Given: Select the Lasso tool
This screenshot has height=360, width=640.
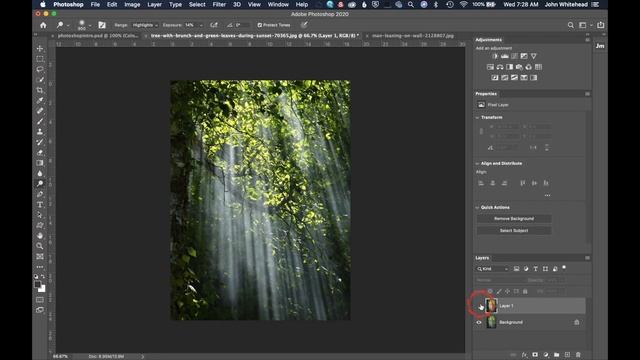Looking at the screenshot, I should (x=40, y=69).
